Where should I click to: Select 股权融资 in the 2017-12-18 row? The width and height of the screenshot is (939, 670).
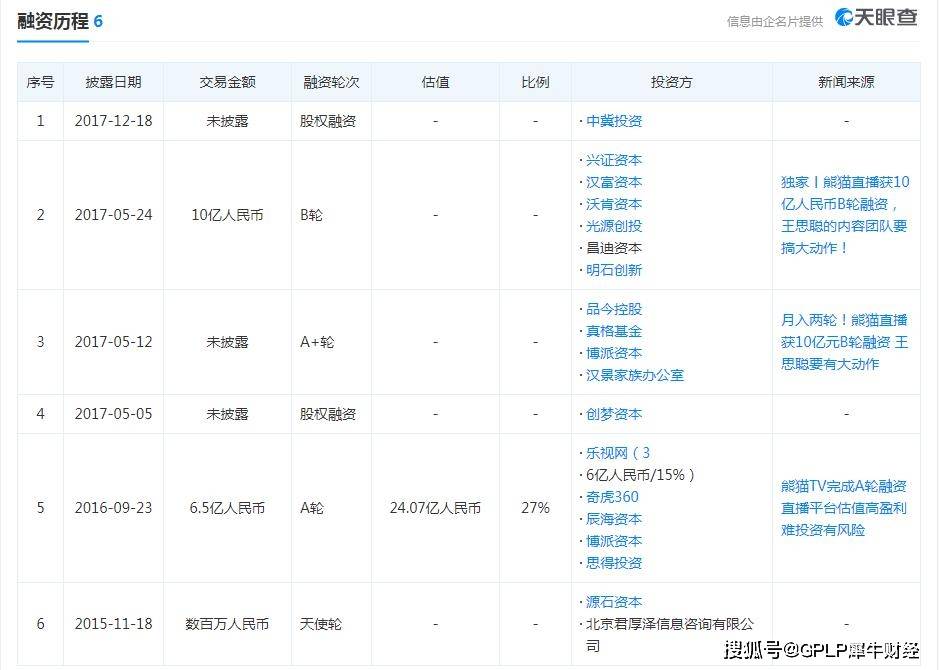point(328,121)
